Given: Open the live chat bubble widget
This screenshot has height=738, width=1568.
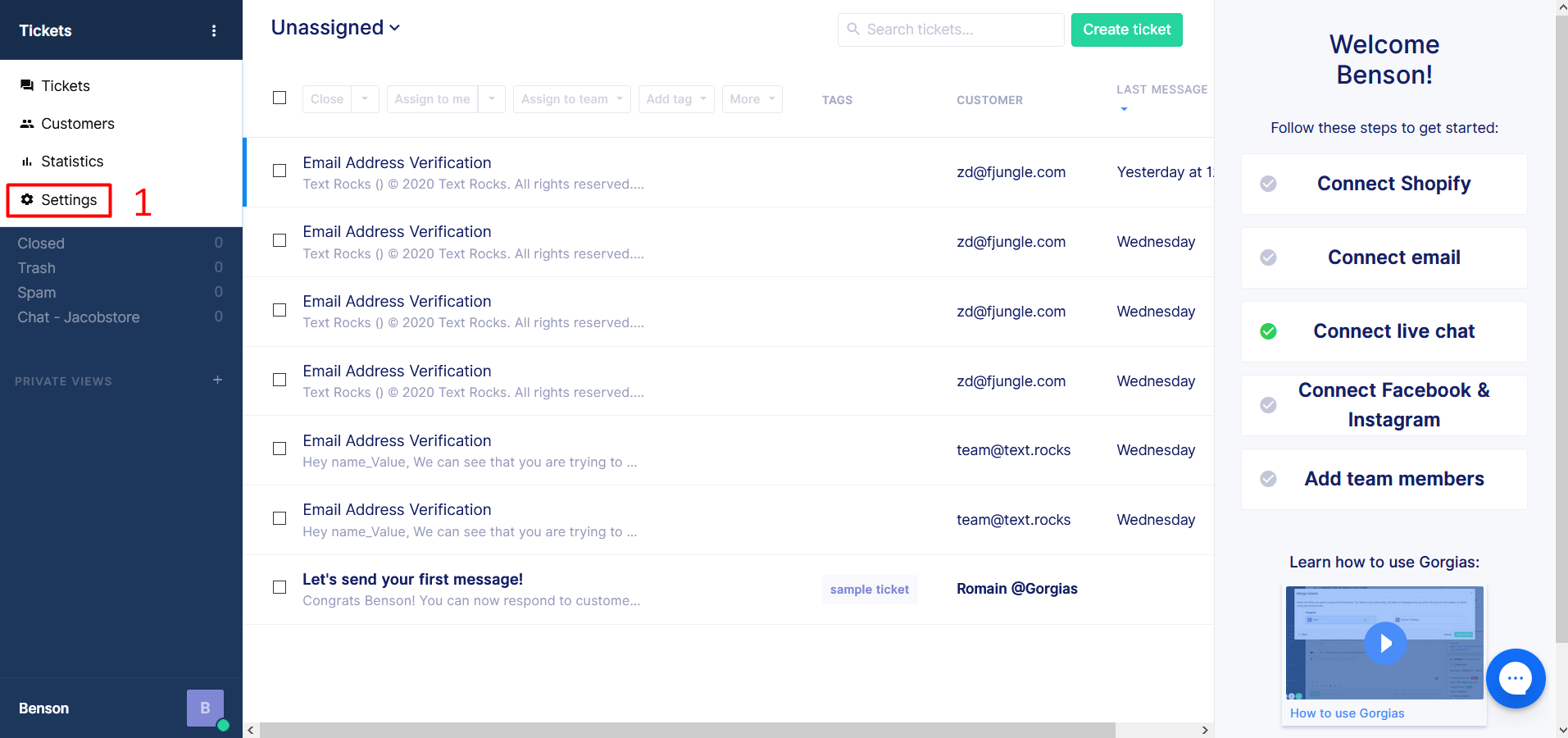Looking at the screenshot, I should [x=1515, y=678].
